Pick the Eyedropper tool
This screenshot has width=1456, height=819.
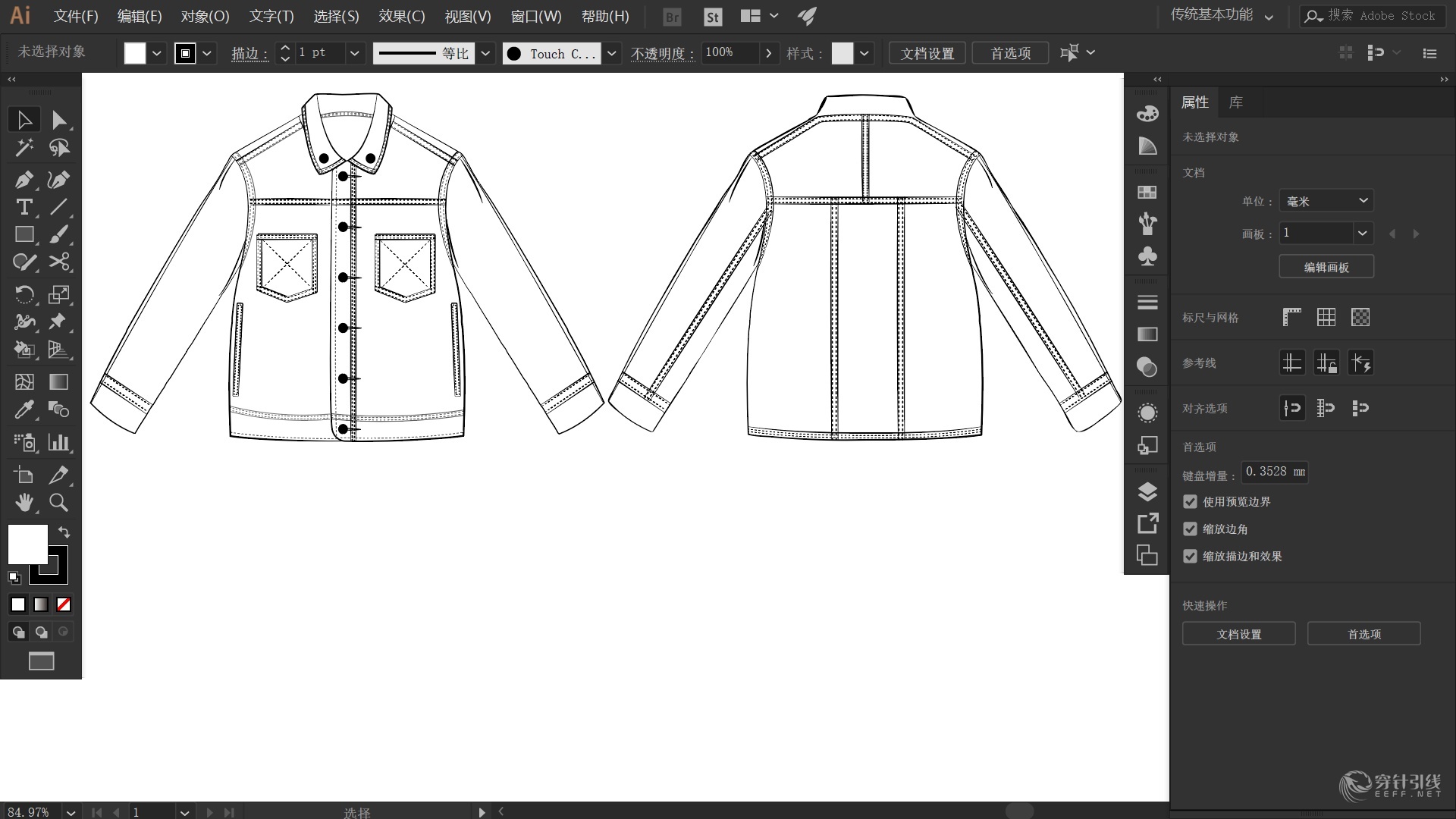pos(24,409)
